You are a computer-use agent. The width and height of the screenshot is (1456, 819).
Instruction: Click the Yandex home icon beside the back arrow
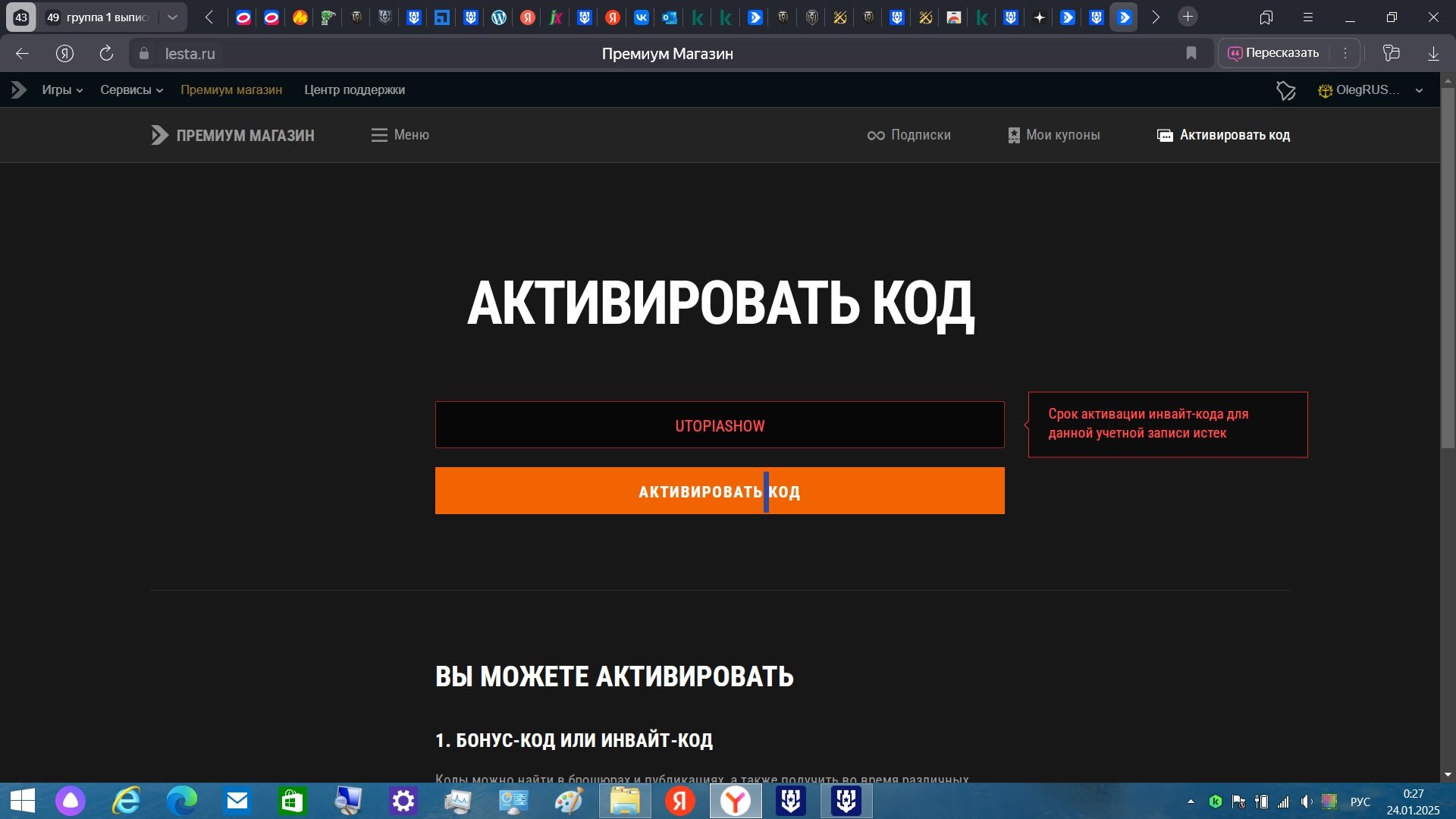[64, 53]
